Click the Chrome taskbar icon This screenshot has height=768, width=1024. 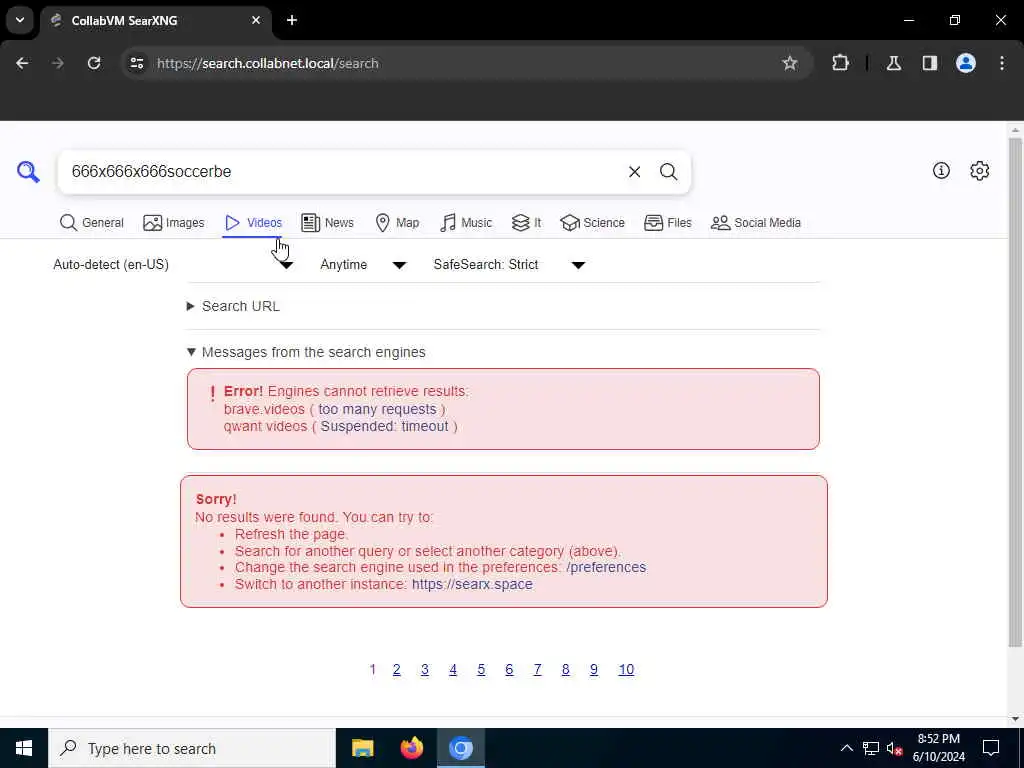(x=460, y=748)
